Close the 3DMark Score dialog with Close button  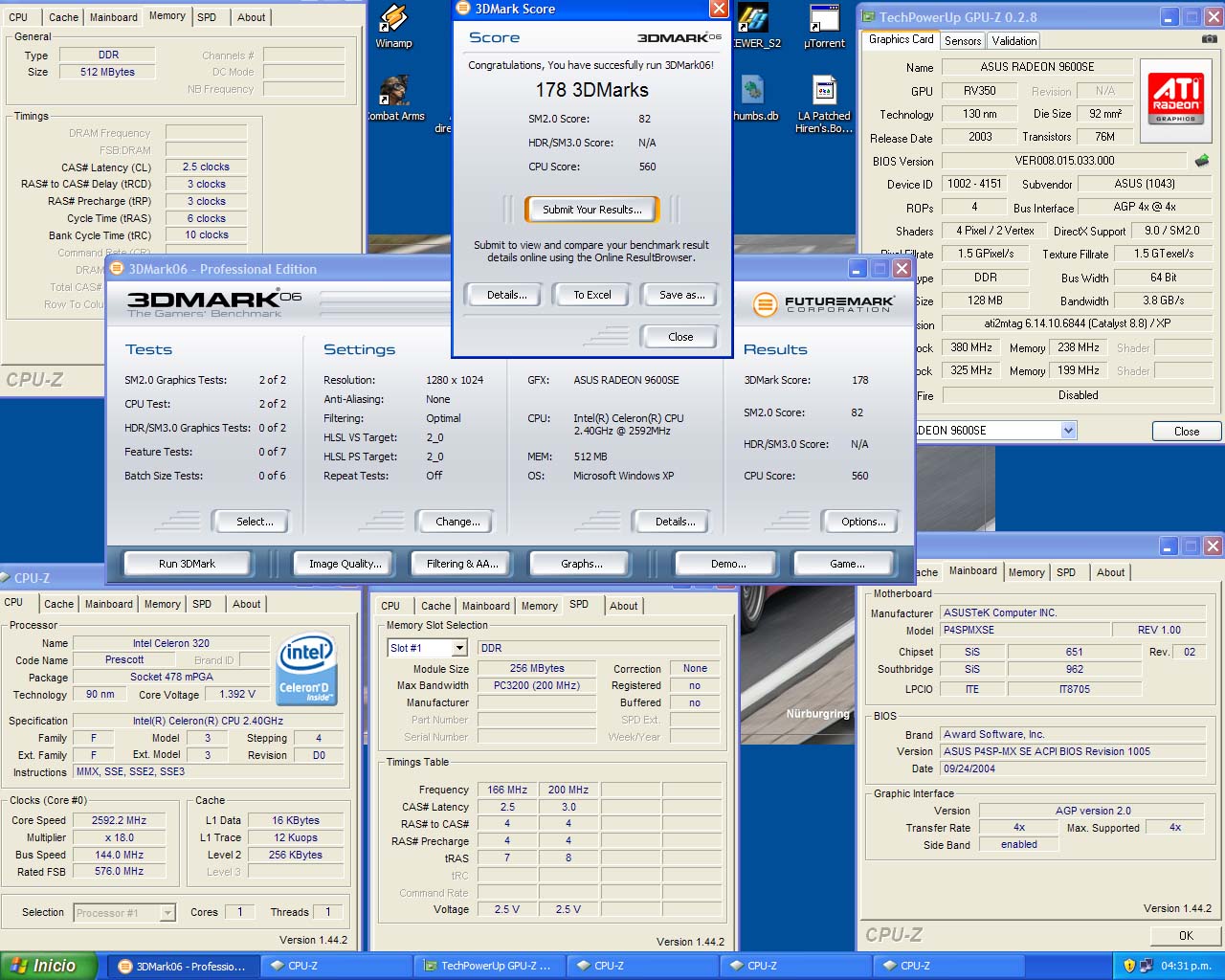click(x=680, y=337)
